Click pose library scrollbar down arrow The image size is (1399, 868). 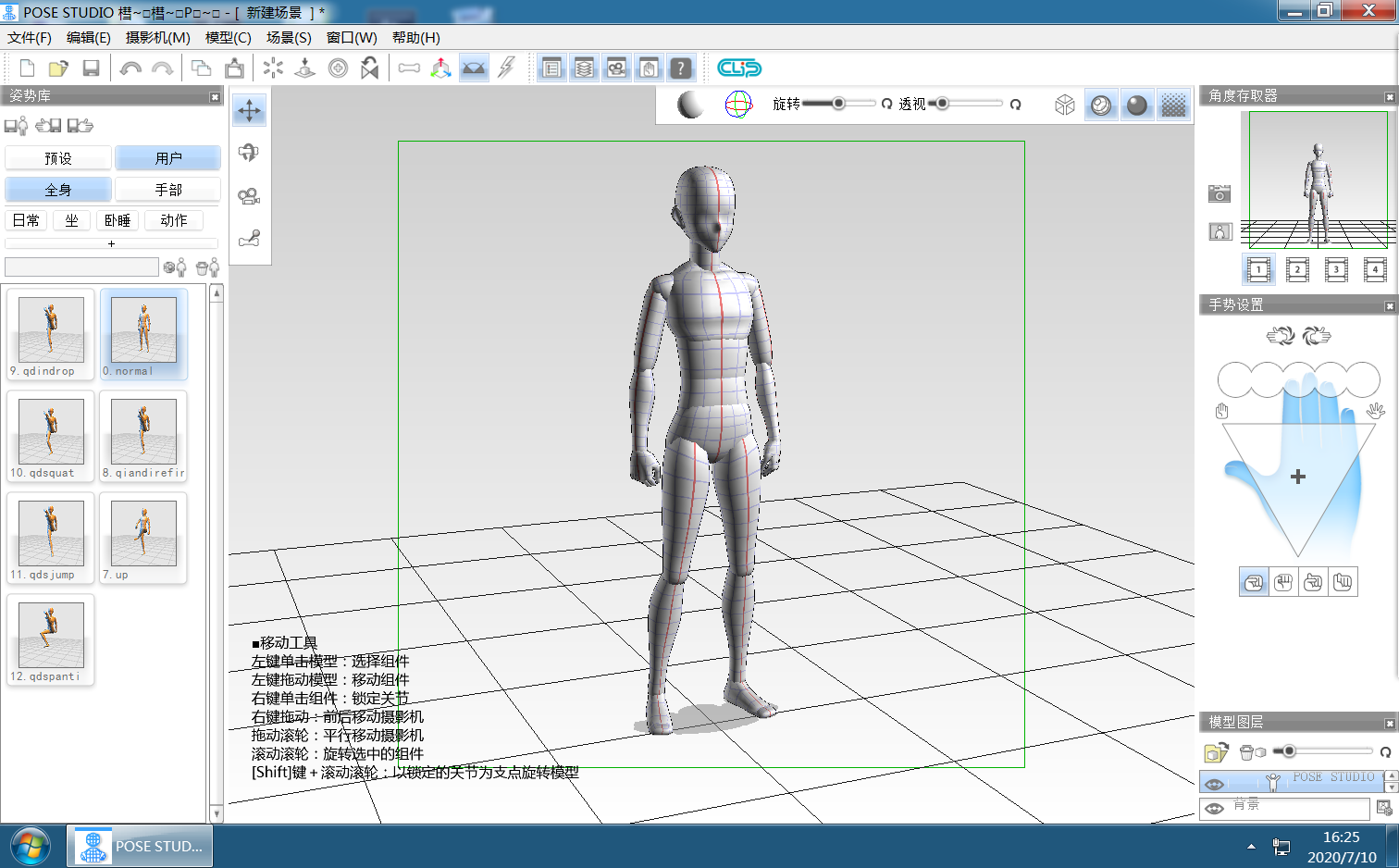pos(217,814)
